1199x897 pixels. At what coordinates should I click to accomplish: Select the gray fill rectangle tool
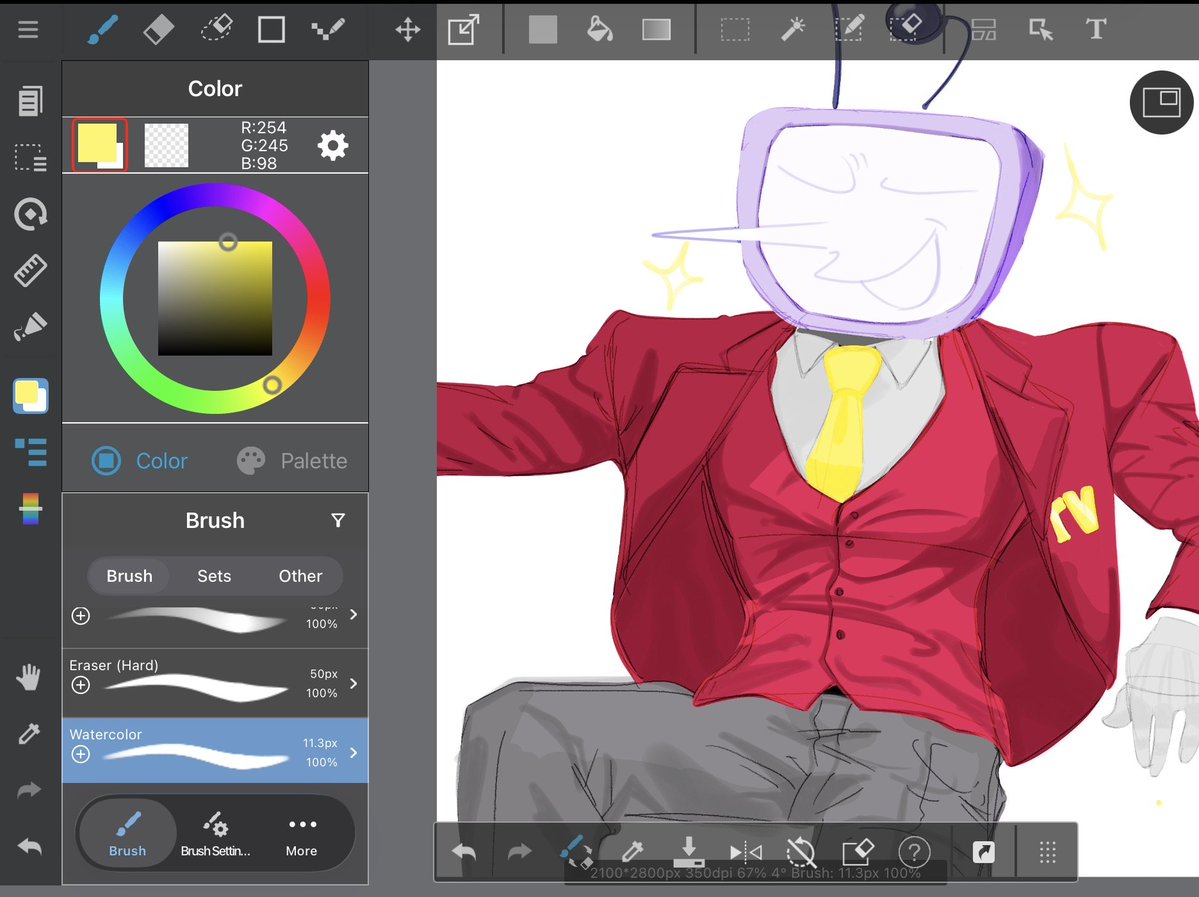(543, 30)
